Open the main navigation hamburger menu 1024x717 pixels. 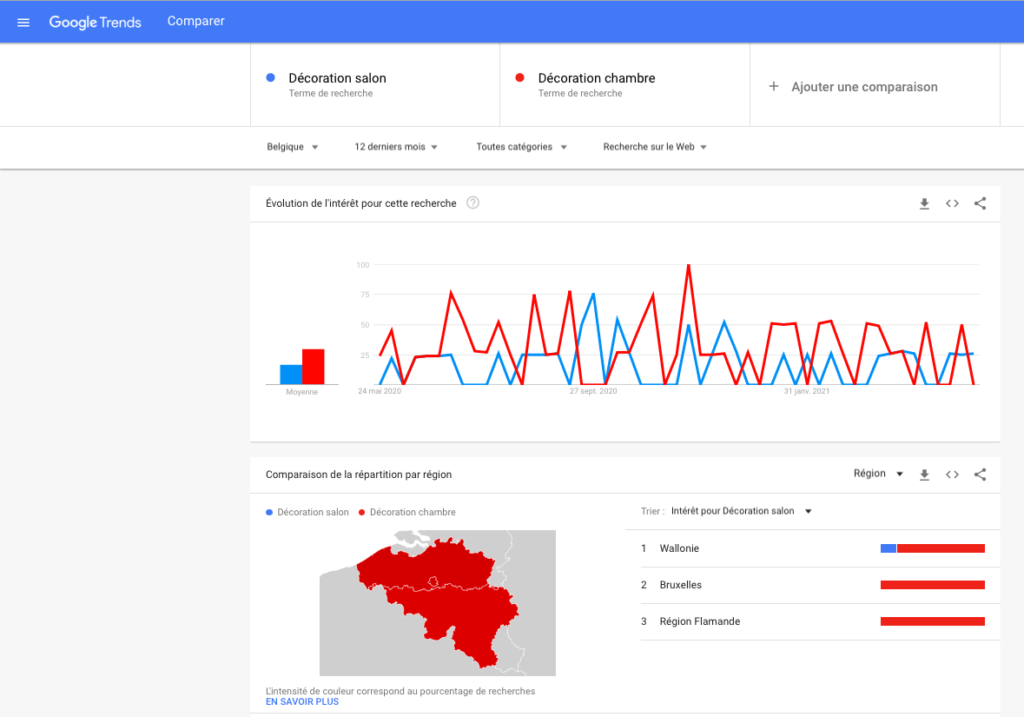tap(23, 21)
